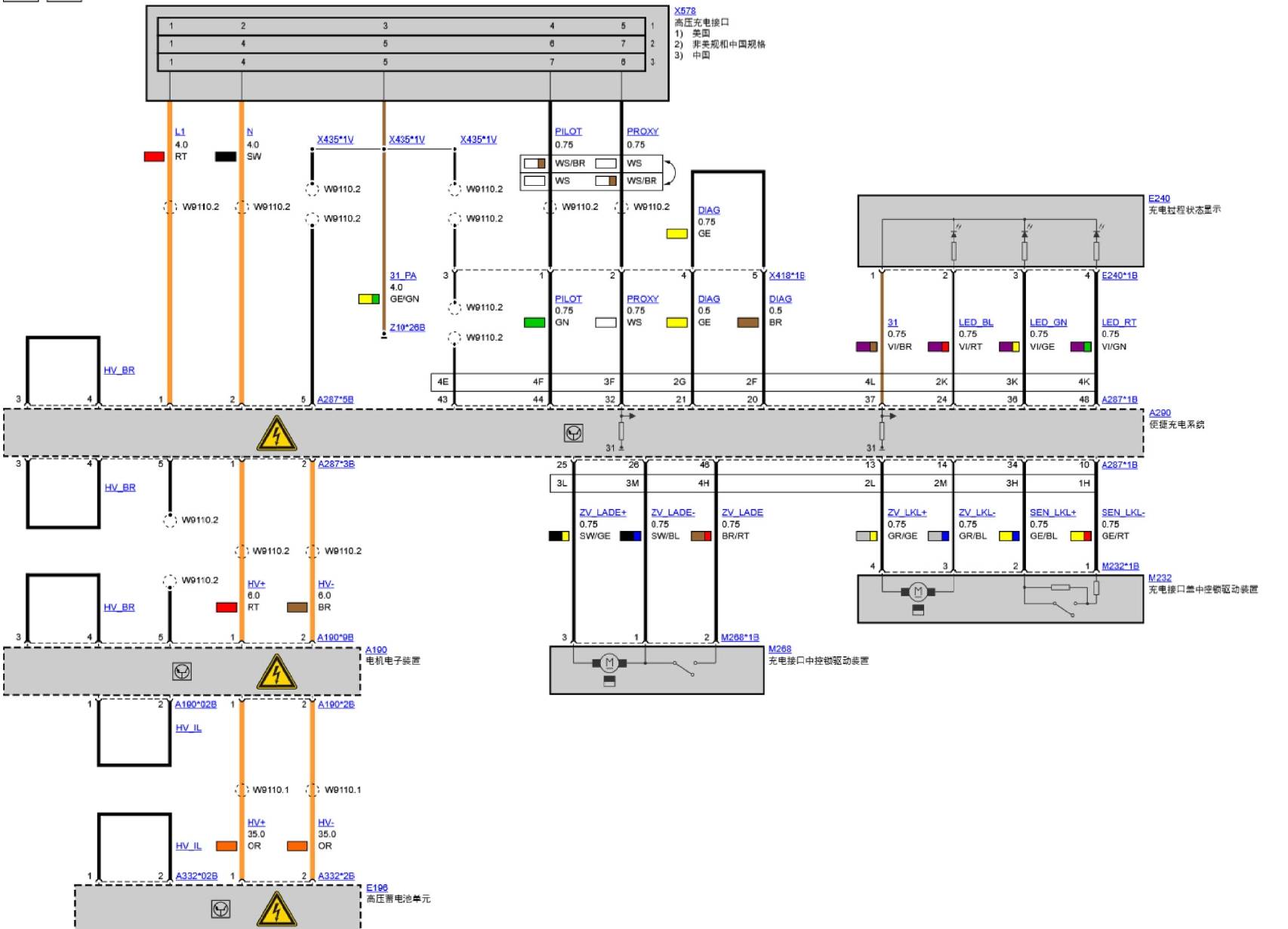Open the E240*1B connector link
This screenshot has height=929, width=1288.
click(x=1120, y=276)
